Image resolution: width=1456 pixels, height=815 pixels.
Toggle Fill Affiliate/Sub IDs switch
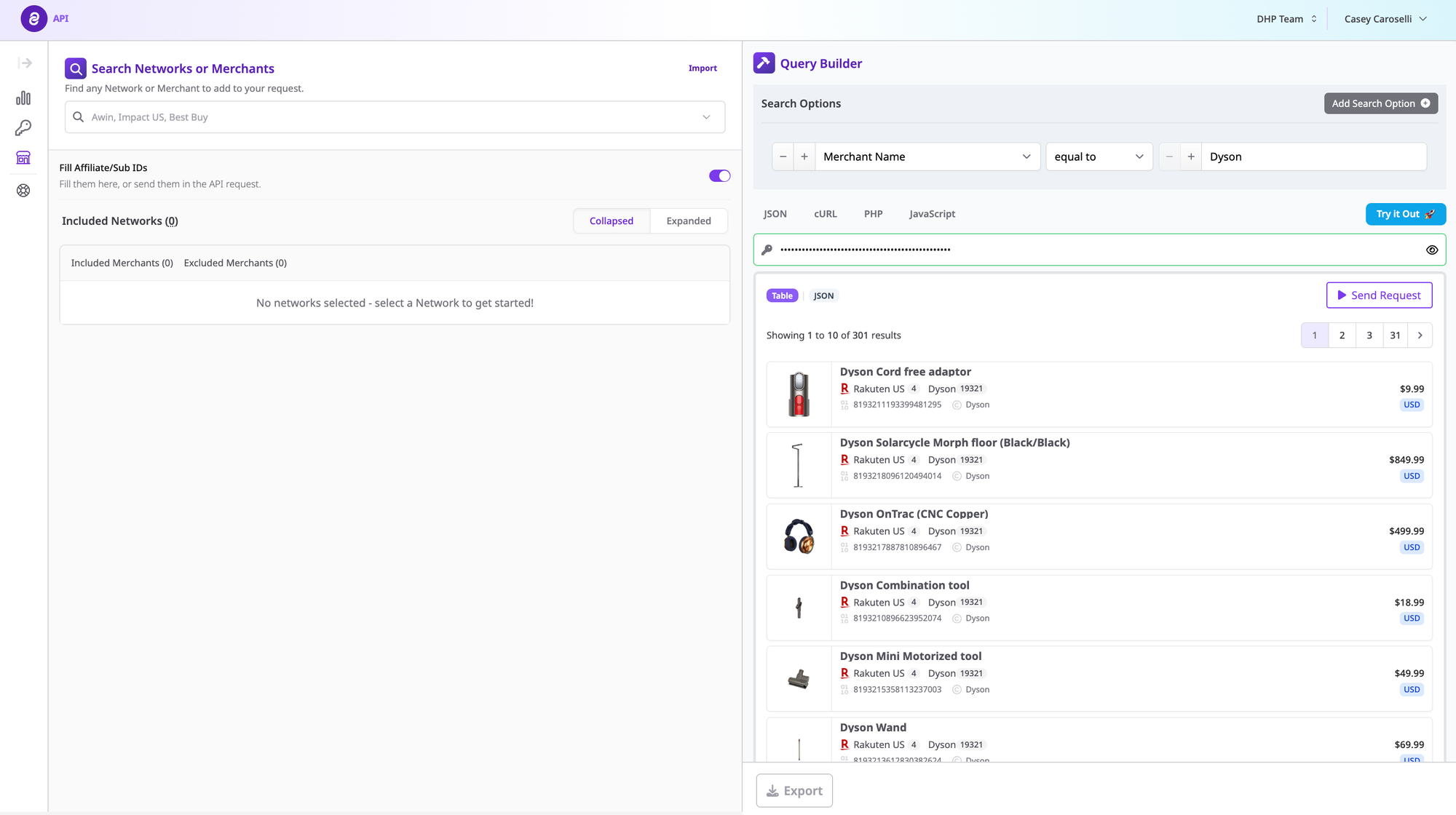pyautogui.click(x=719, y=176)
